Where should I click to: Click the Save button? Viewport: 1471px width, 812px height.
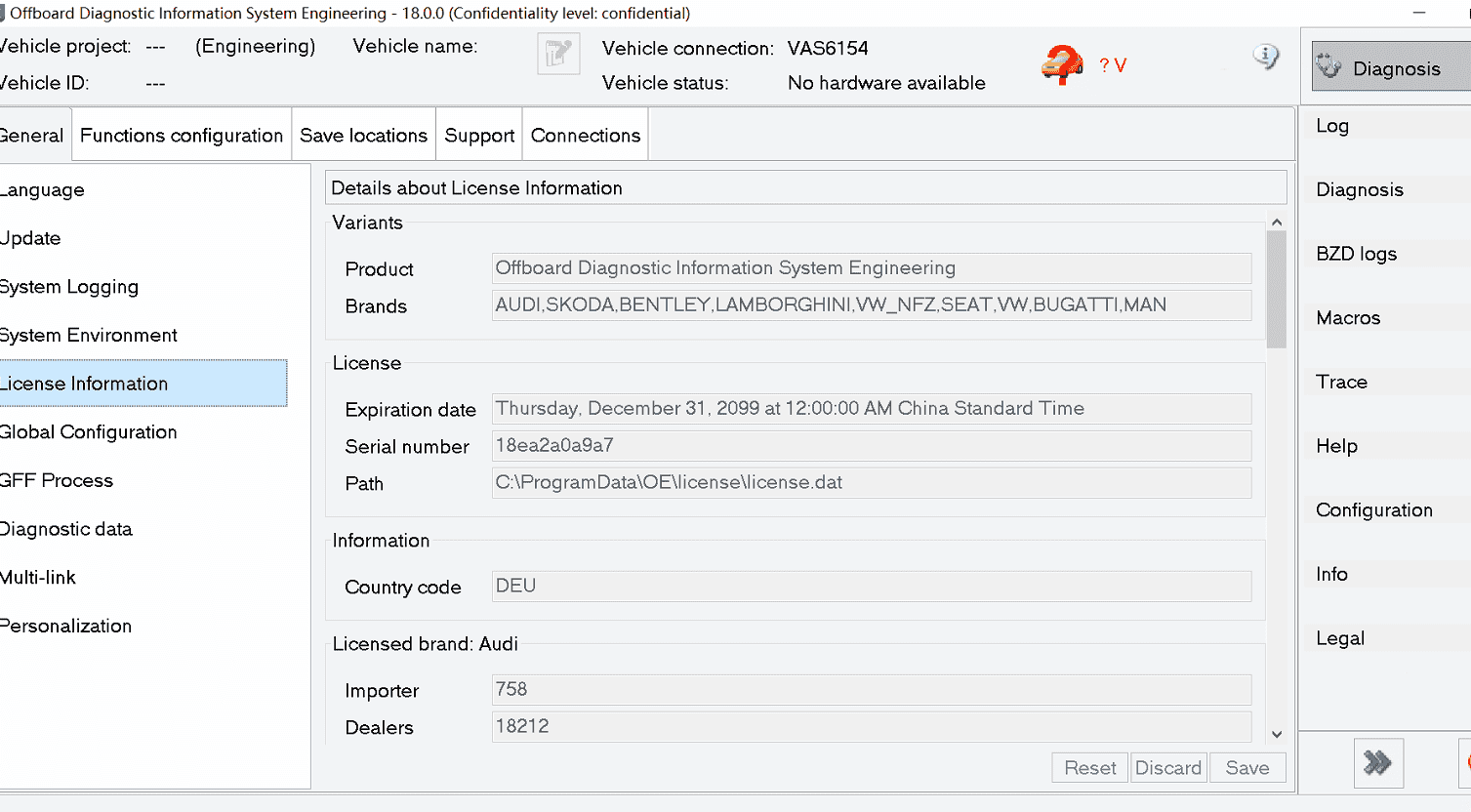tap(1247, 767)
